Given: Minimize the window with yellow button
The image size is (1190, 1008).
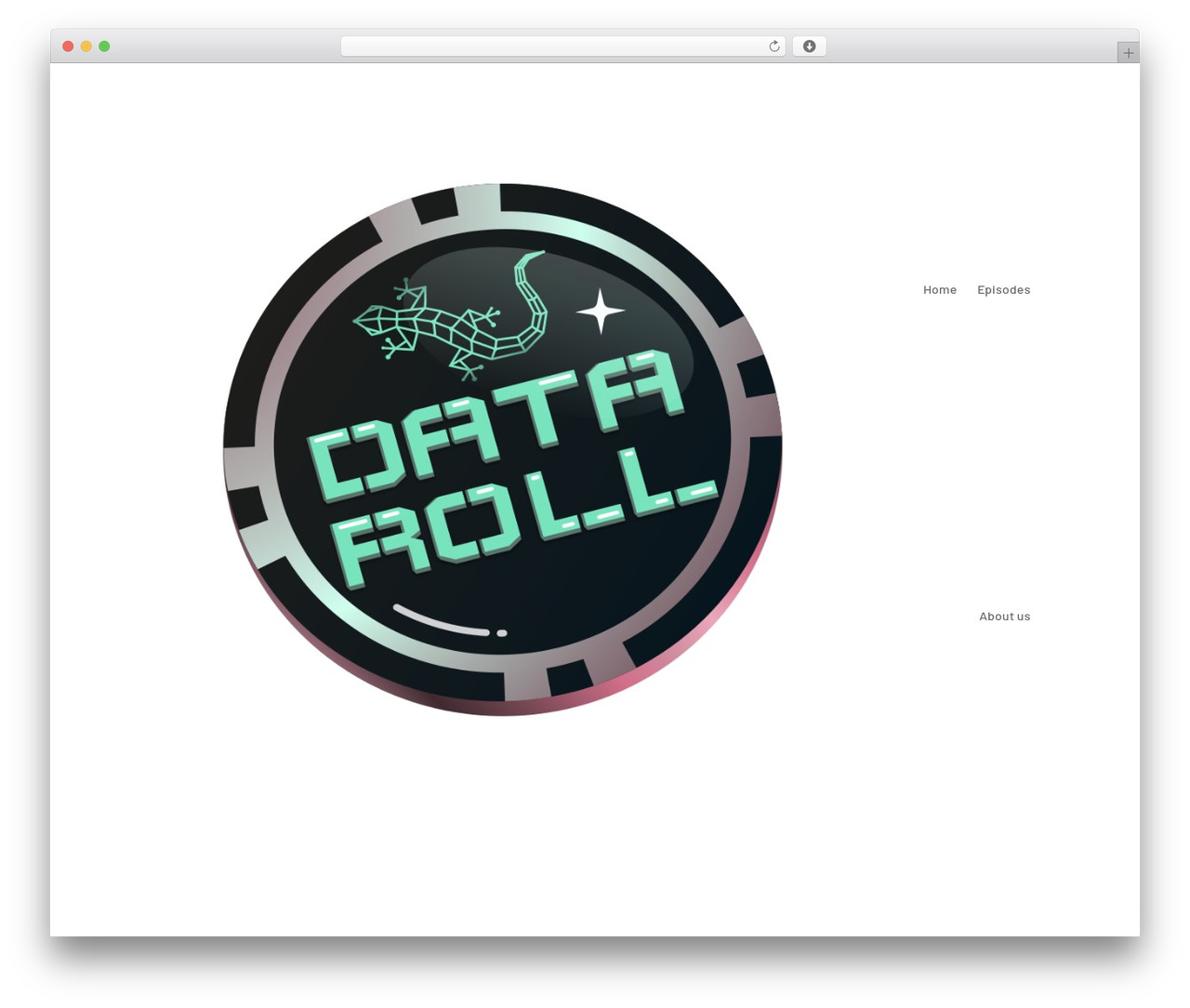Looking at the screenshot, I should click(x=86, y=46).
